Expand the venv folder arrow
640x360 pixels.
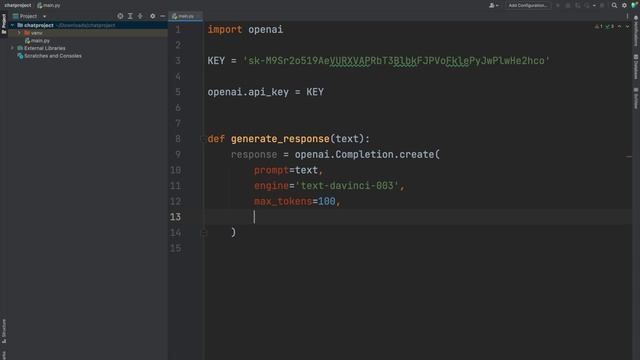click(x=19, y=33)
